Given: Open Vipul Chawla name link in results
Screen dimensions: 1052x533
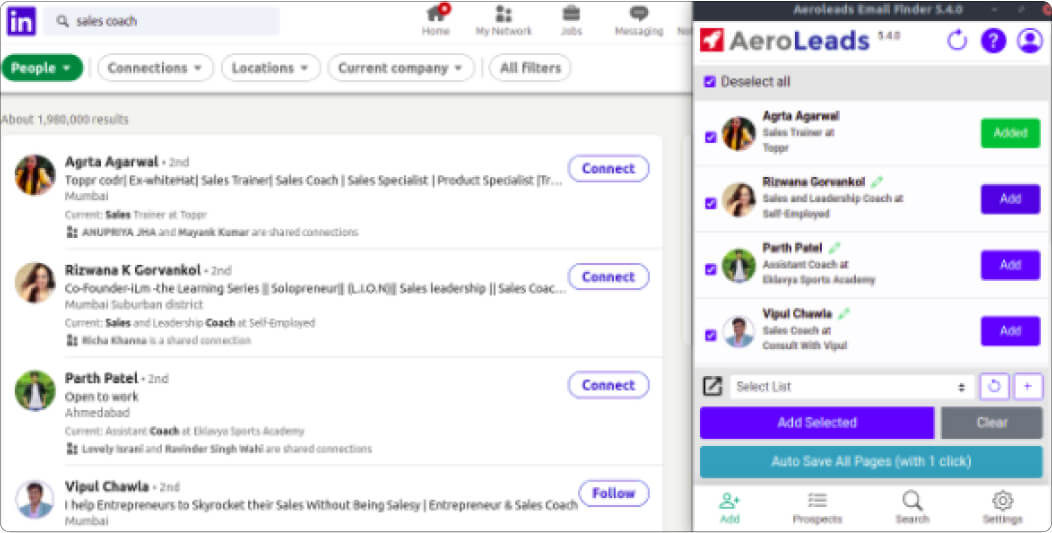Looking at the screenshot, I should coord(107,486).
